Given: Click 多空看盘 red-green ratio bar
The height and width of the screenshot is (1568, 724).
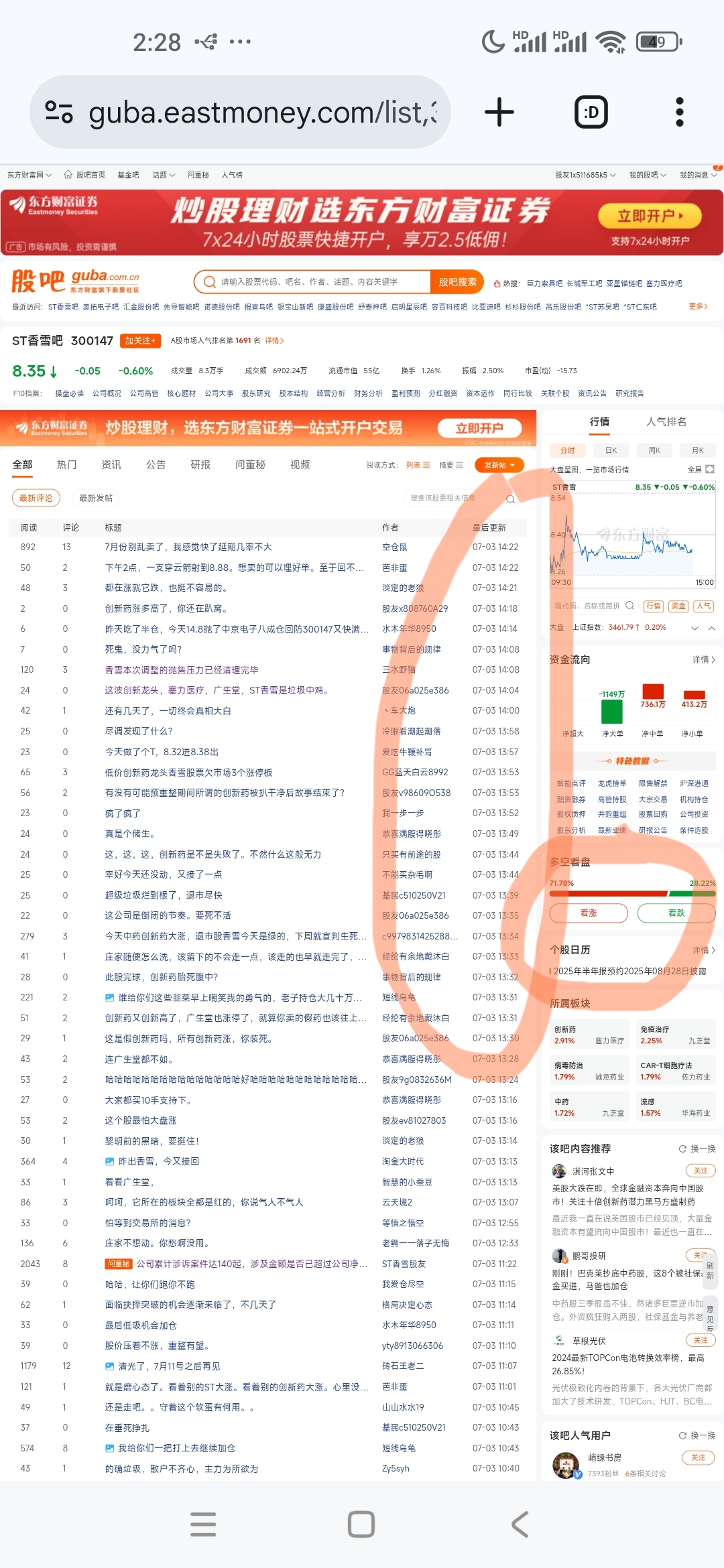Looking at the screenshot, I should [633, 893].
